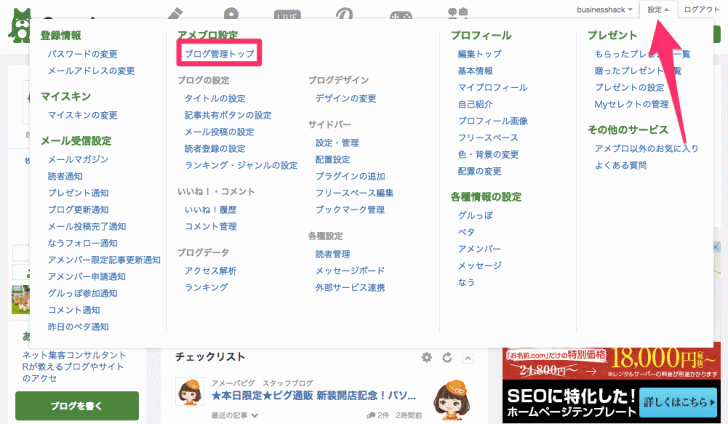Image resolution: width=728 pixels, height=424 pixels.
Task: Open パスワードの変更 under 登録情報
Action: pyautogui.click(x=82, y=52)
